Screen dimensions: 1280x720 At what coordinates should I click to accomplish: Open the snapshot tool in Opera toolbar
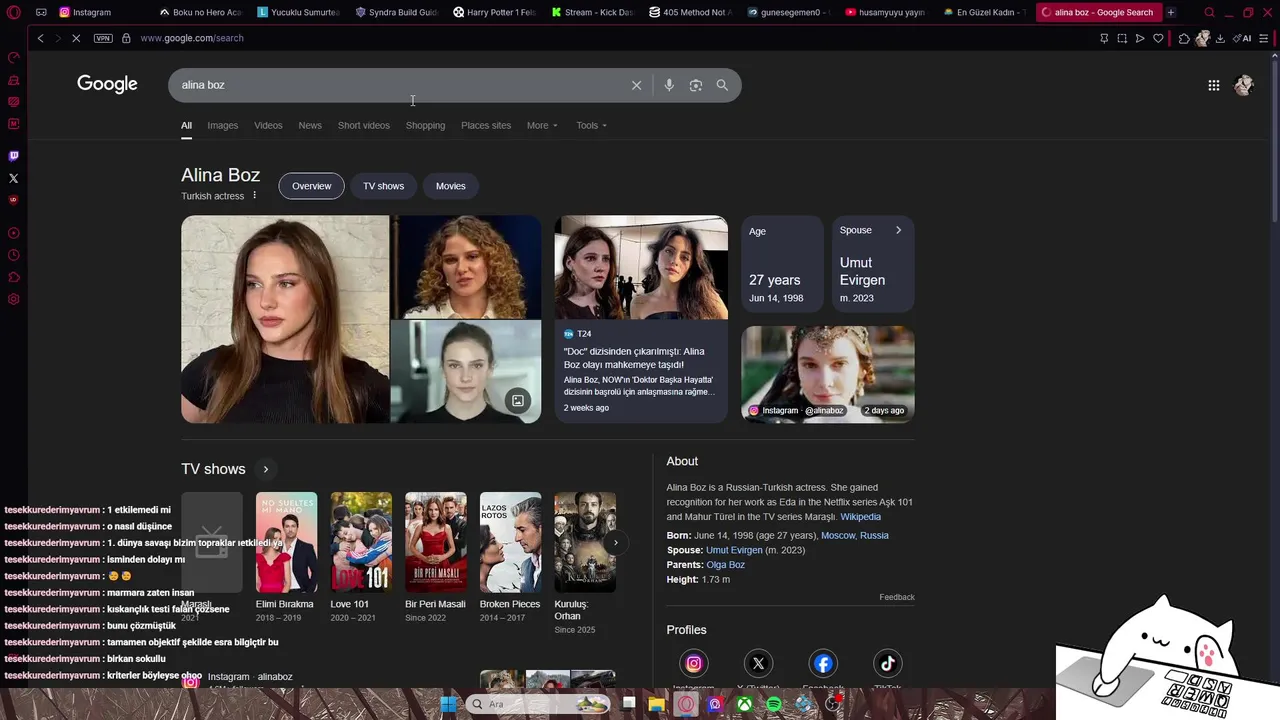[1122, 38]
